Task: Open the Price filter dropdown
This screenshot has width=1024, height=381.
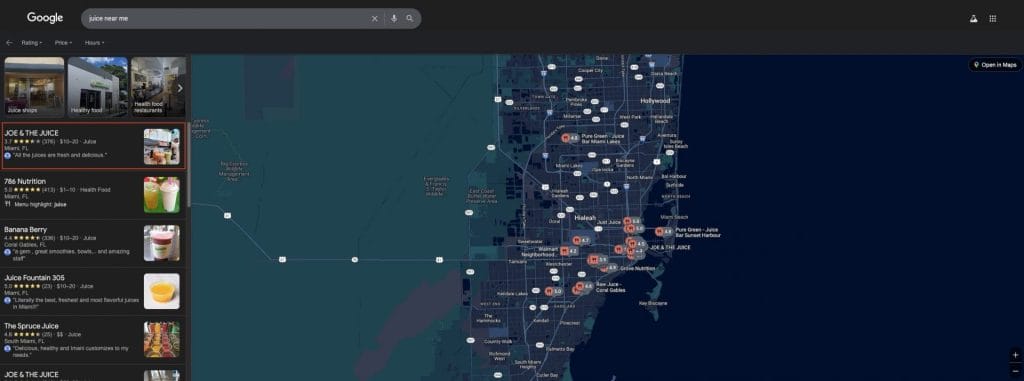Action: point(63,42)
